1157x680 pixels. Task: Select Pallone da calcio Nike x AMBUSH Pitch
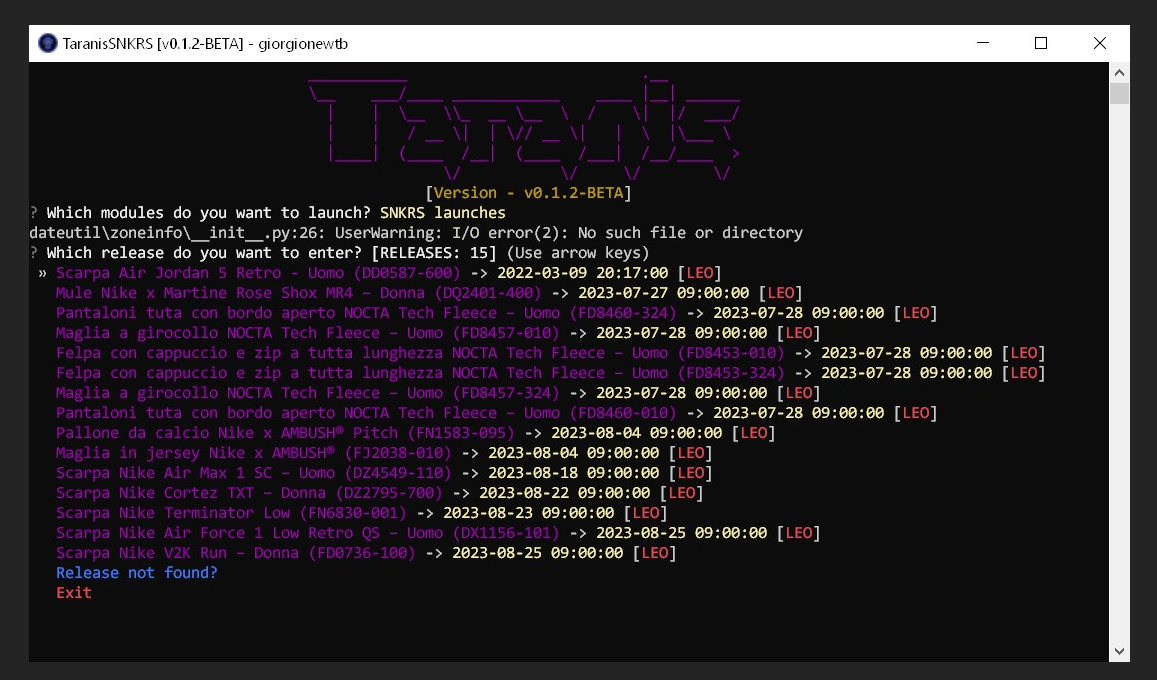pyautogui.click(x=285, y=433)
